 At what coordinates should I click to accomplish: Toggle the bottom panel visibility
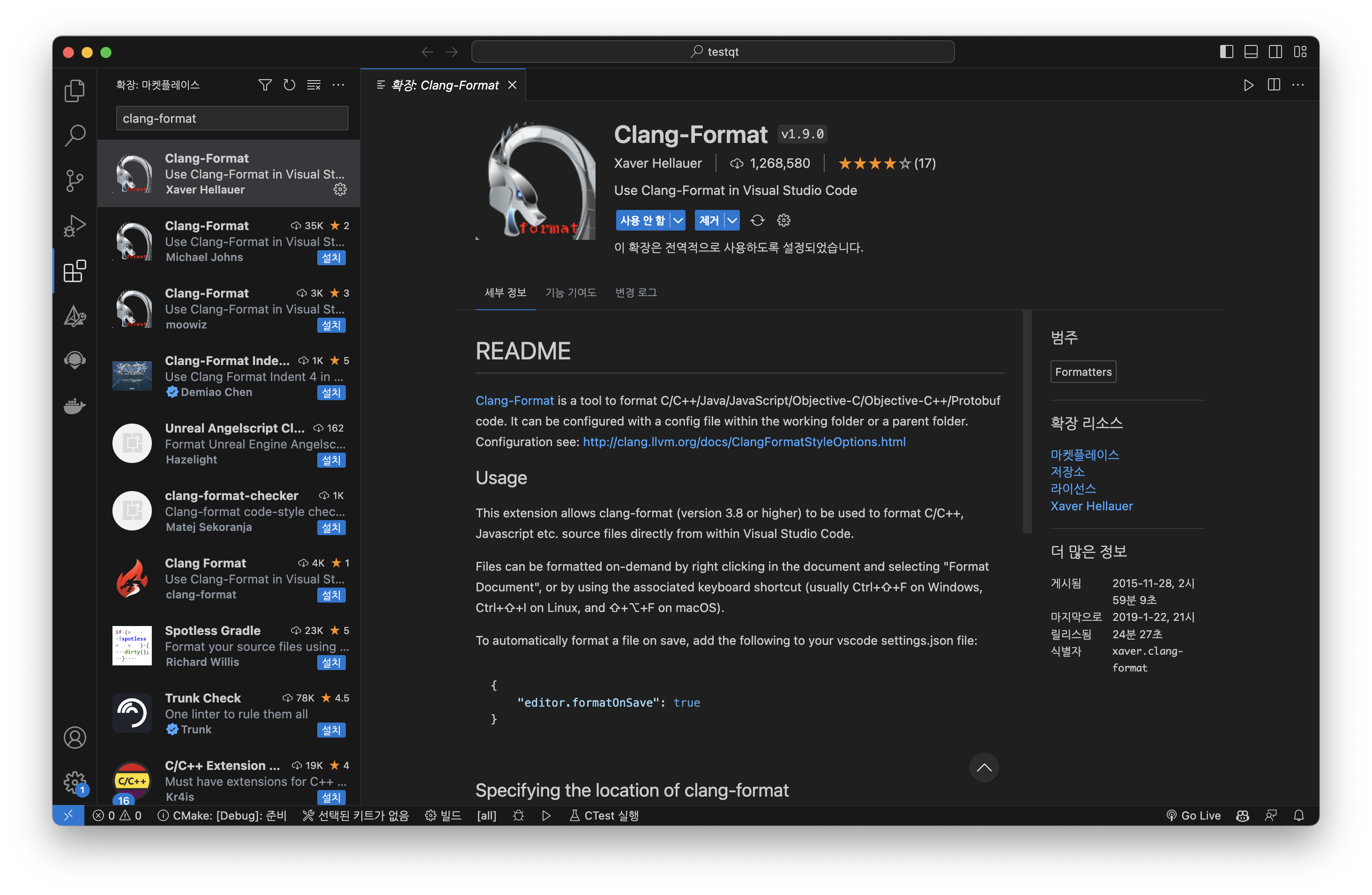pyautogui.click(x=1250, y=51)
